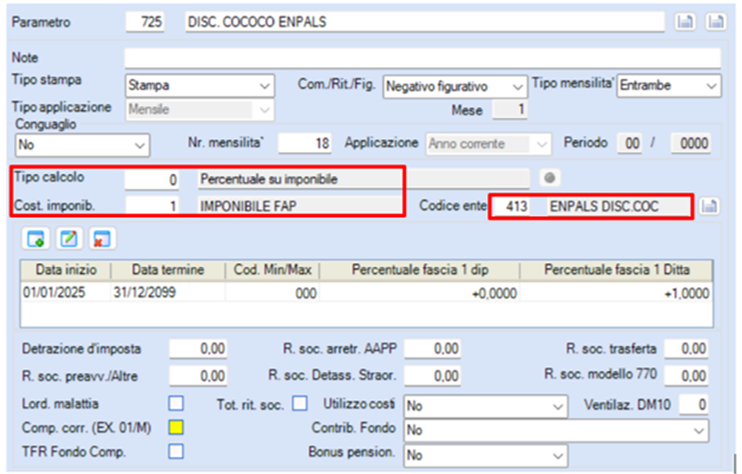This screenshot has width=742, height=474.
Task: Click the gray round button beside Tipo calcolo
Action: pyautogui.click(x=549, y=178)
